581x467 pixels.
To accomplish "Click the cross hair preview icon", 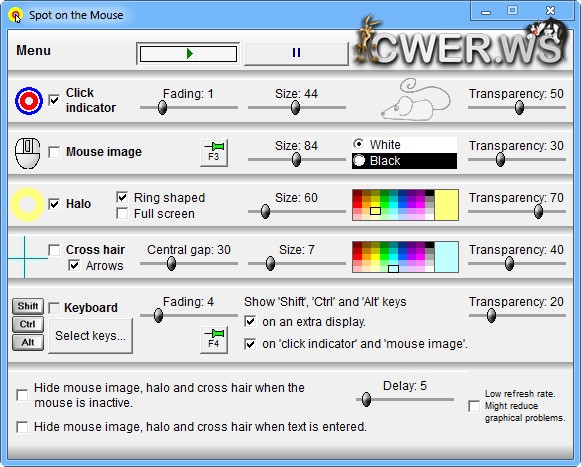I will point(25,257).
